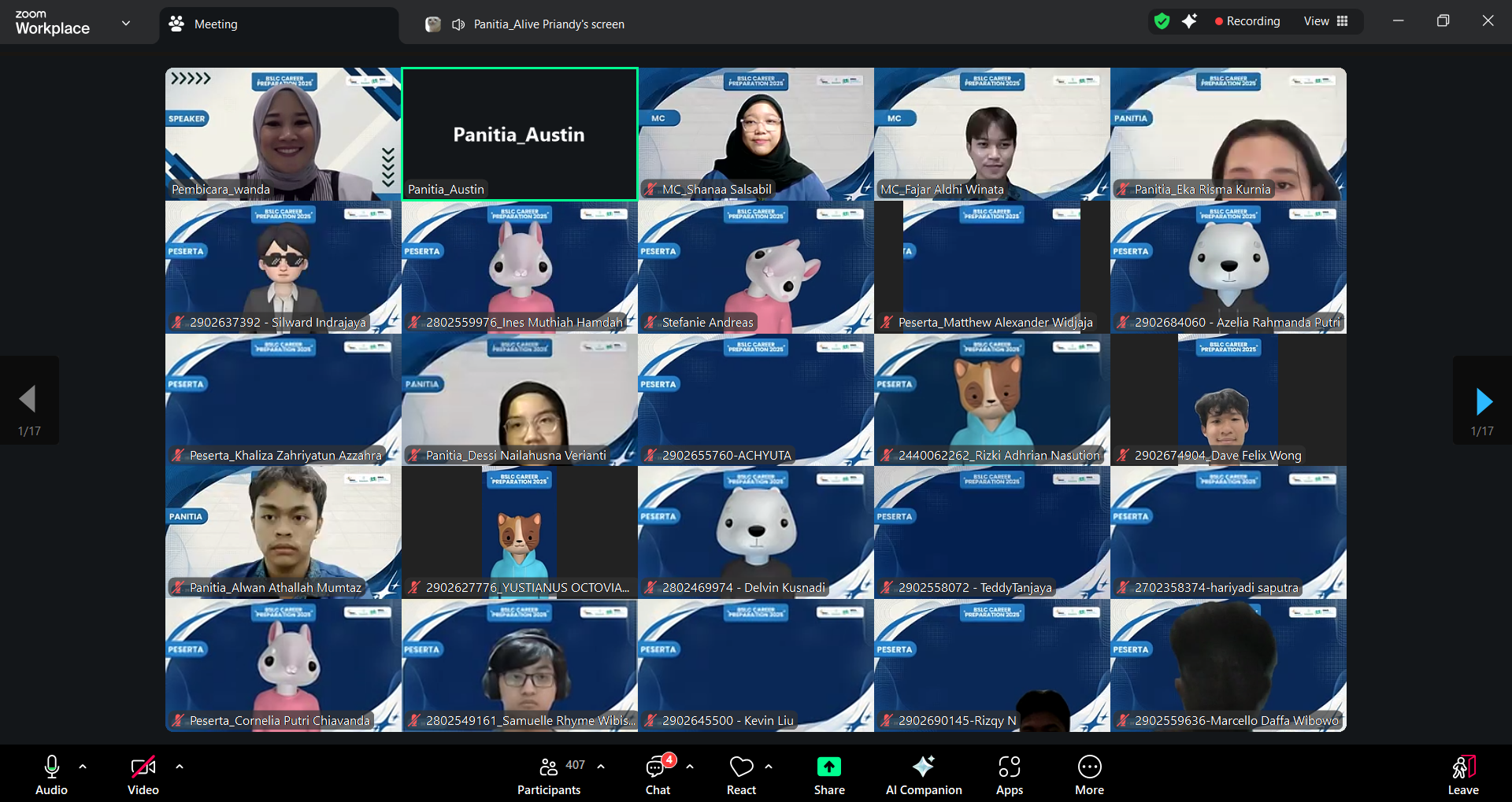Screen dimensions: 1512x802
Task: Click the green encryption shield icon
Action: (x=1162, y=21)
